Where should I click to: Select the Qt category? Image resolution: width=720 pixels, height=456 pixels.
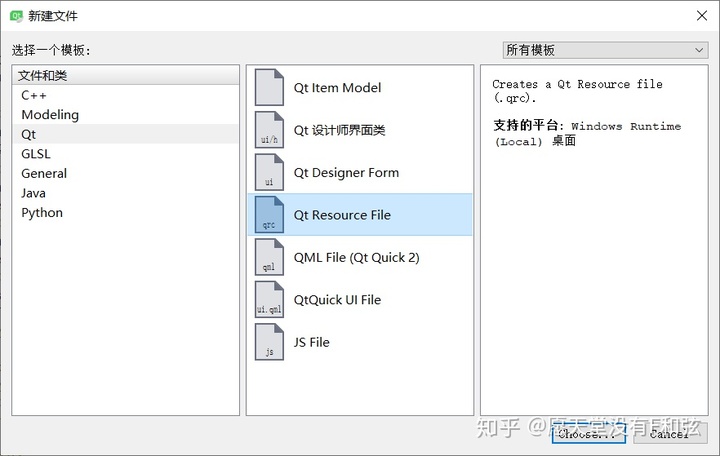[125, 134]
